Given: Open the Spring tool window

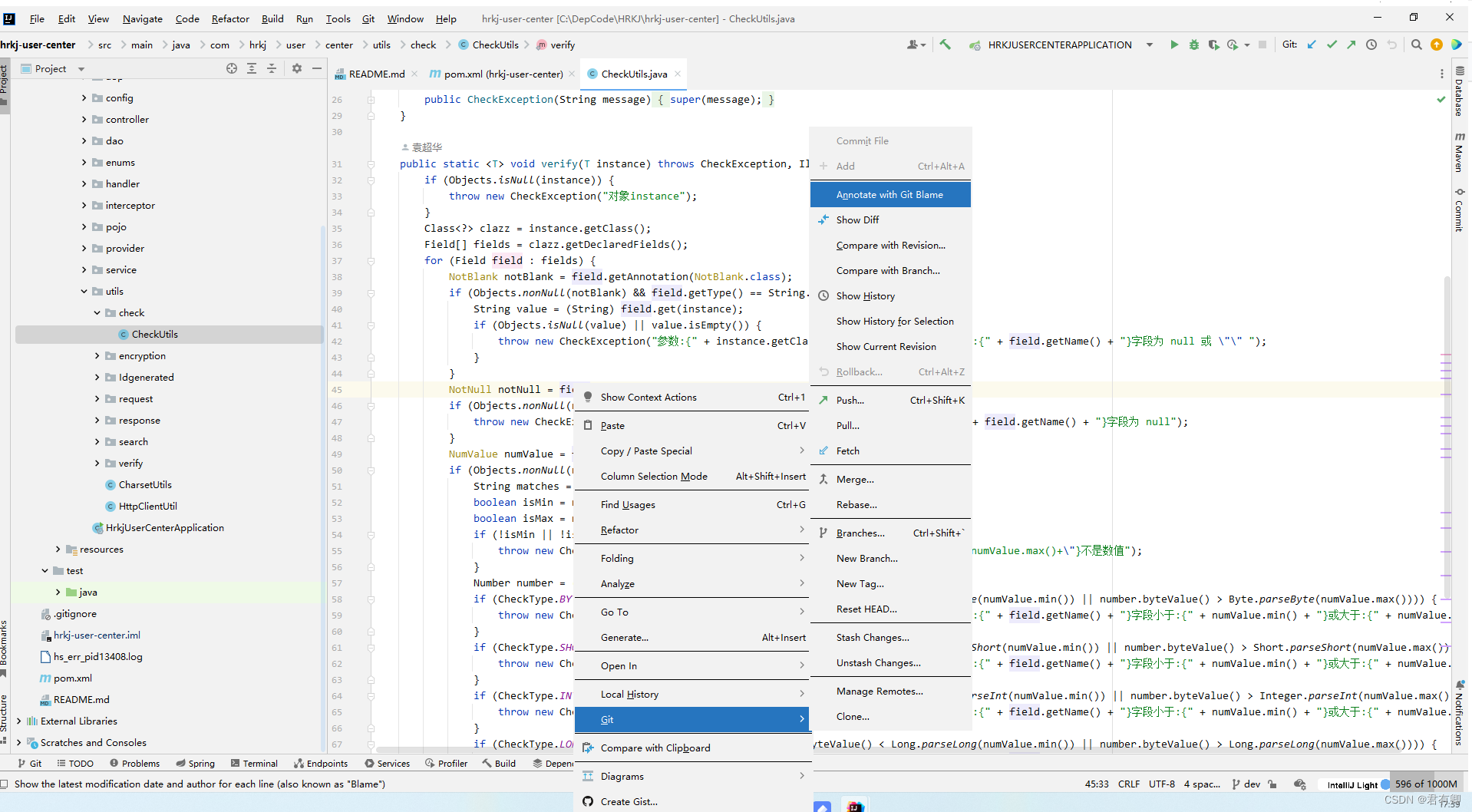Looking at the screenshot, I should click(195, 764).
